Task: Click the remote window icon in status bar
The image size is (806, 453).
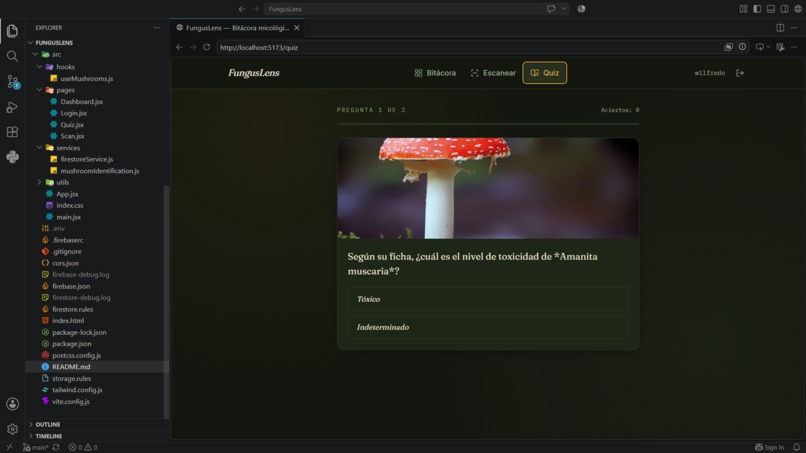Action: point(9,447)
